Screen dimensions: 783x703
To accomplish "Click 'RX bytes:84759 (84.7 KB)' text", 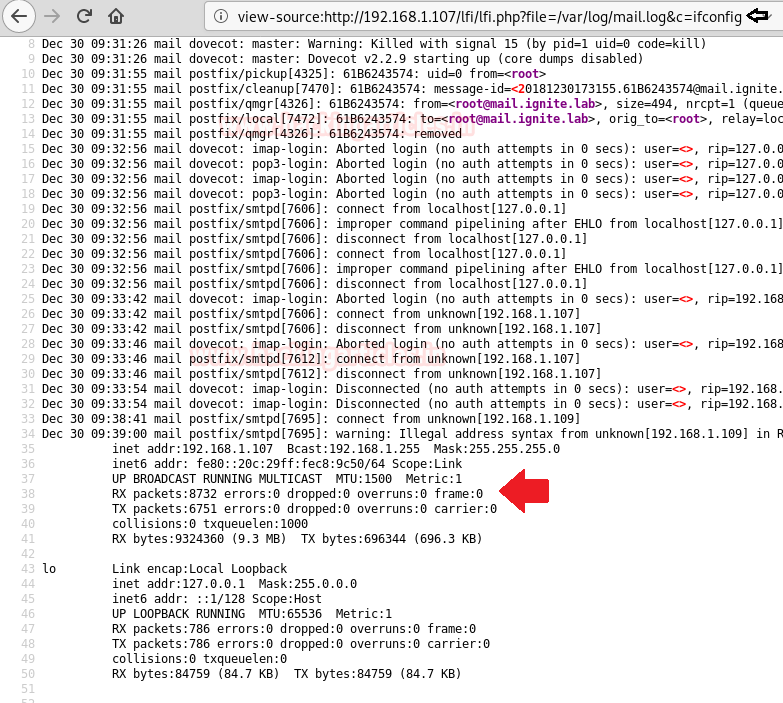I will (196, 674).
